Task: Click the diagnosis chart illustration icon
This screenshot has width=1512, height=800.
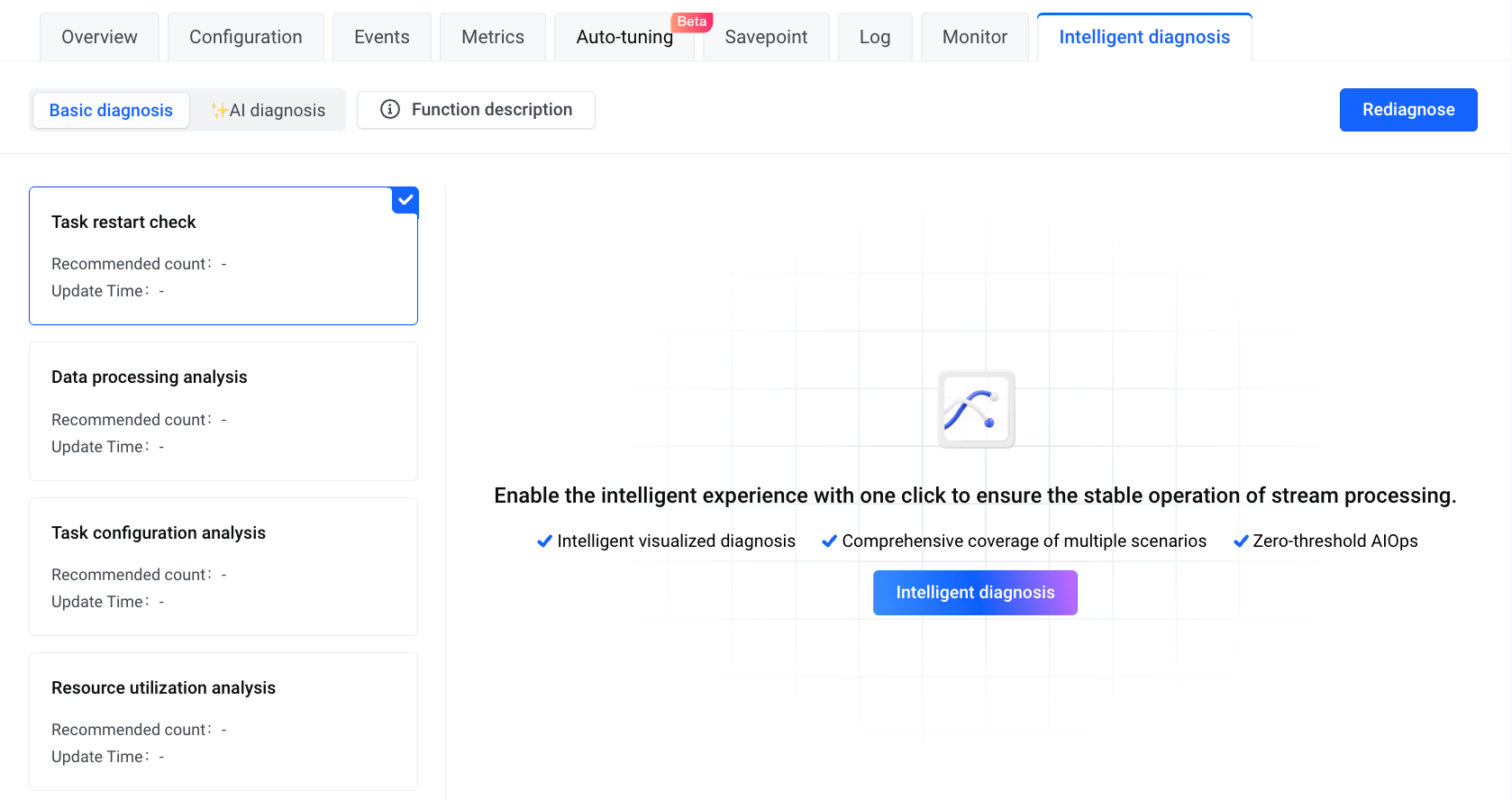Action: (x=976, y=409)
